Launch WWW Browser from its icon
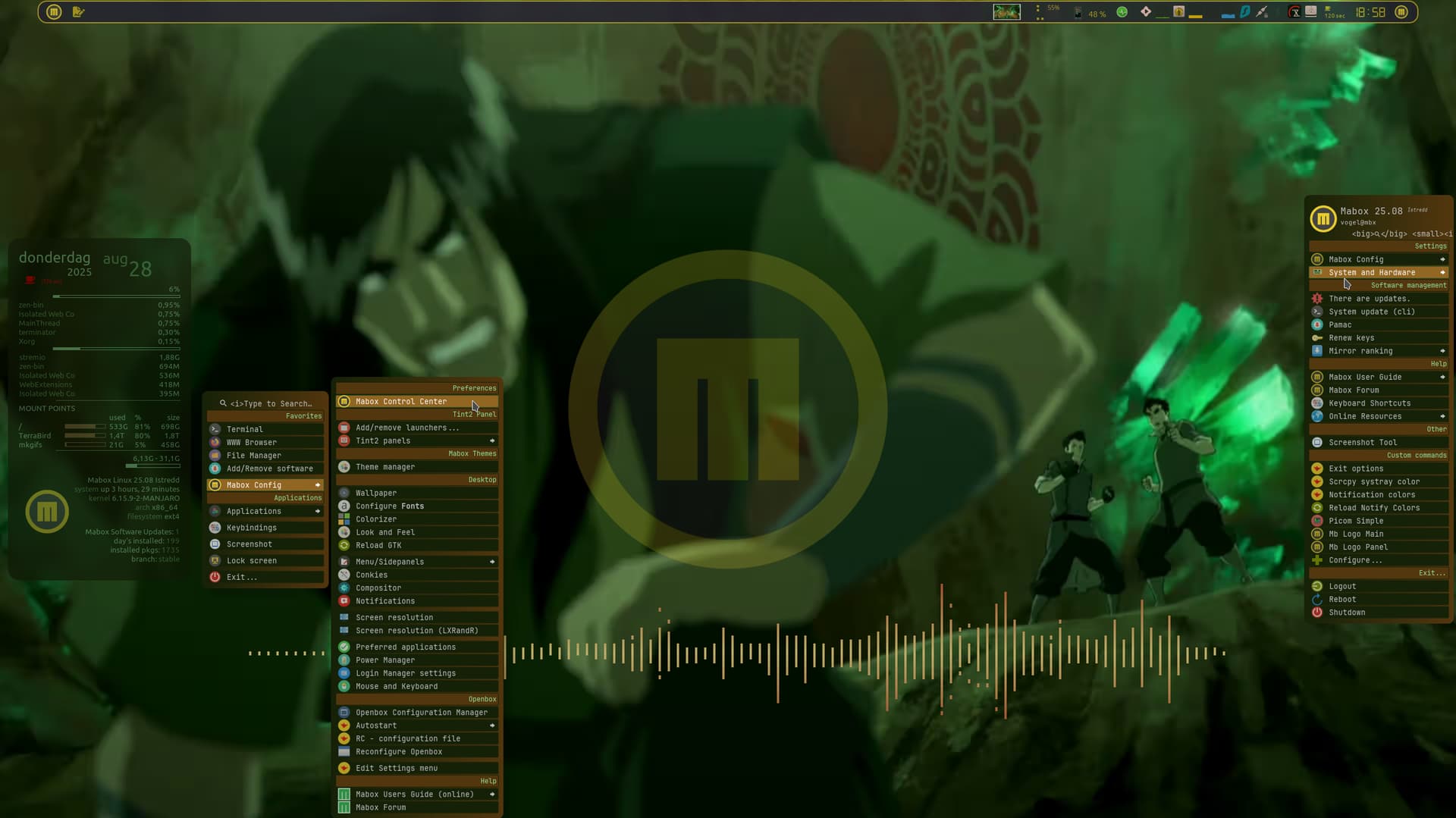Viewport: 1456px width, 818px height. (215, 442)
